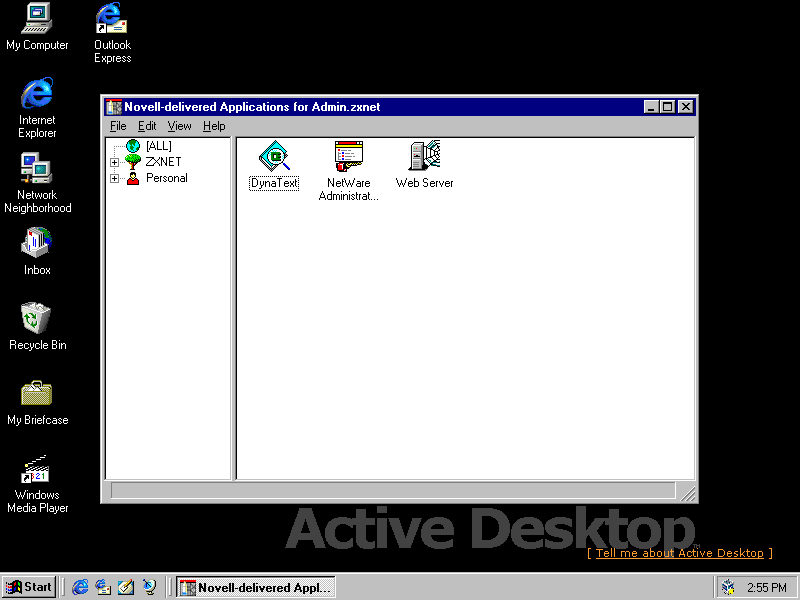Open the Recycle Bin
This screenshot has height=600, width=800.
pyautogui.click(x=37, y=318)
